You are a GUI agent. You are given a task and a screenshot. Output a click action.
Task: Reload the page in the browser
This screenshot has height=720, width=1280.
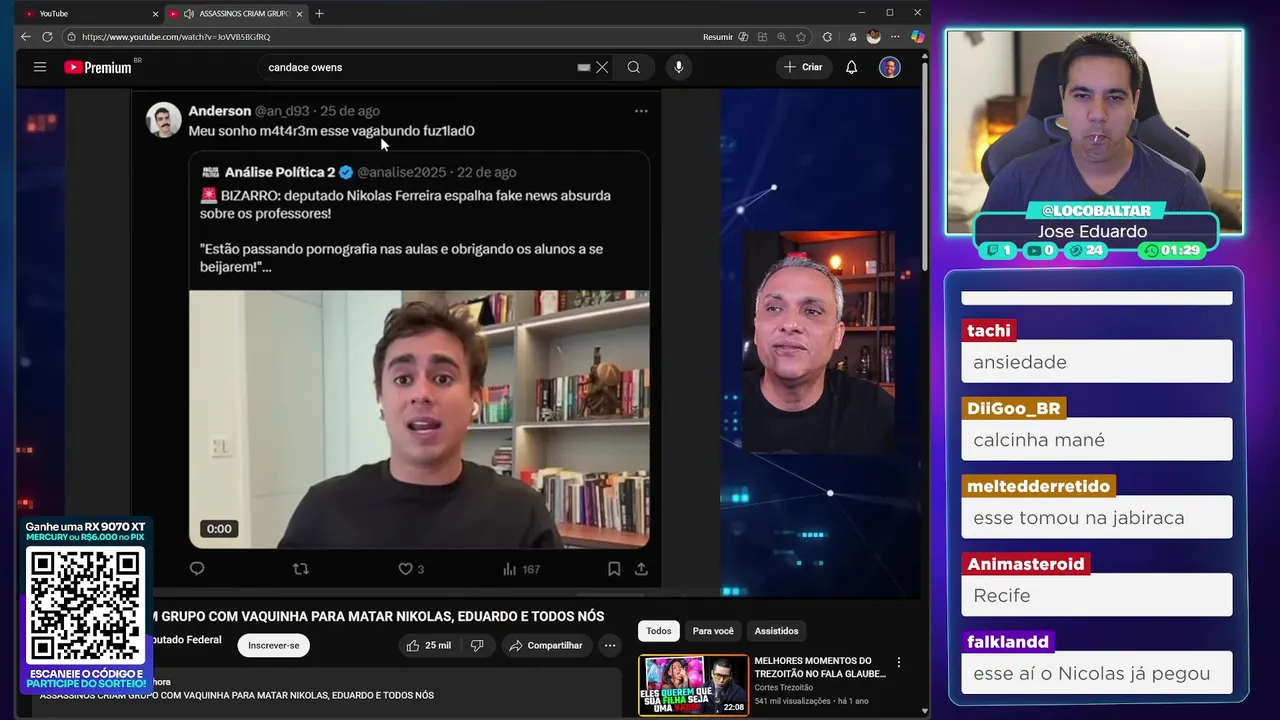tap(47, 37)
